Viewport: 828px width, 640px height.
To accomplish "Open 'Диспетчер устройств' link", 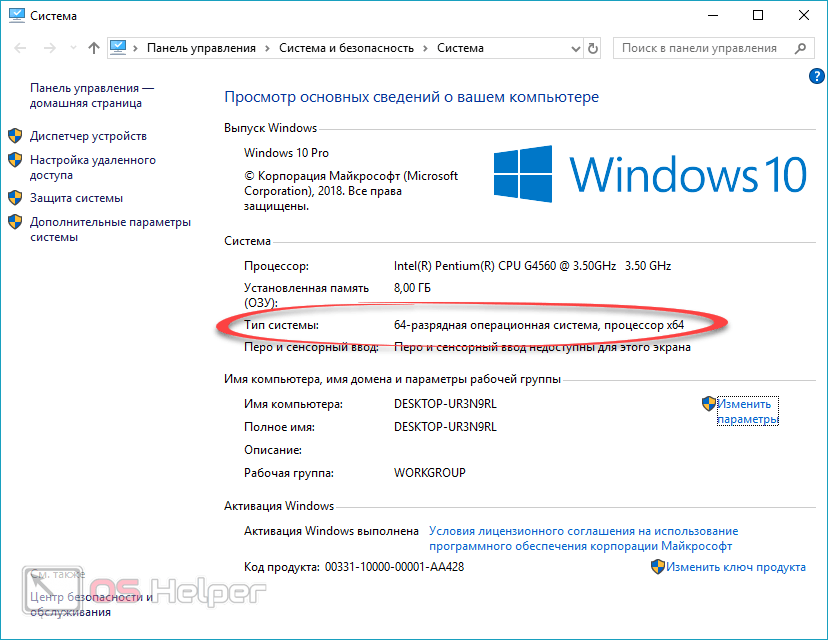I will (88, 136).
